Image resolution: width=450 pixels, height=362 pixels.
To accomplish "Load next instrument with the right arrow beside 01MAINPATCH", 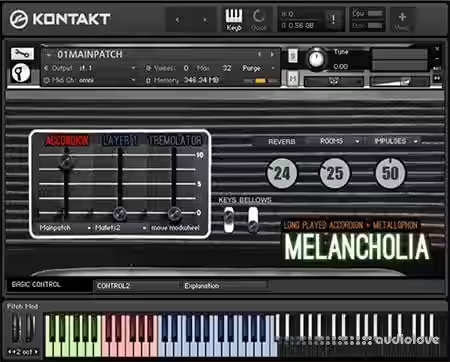I will pyautogui.click(x=272, y=54).
